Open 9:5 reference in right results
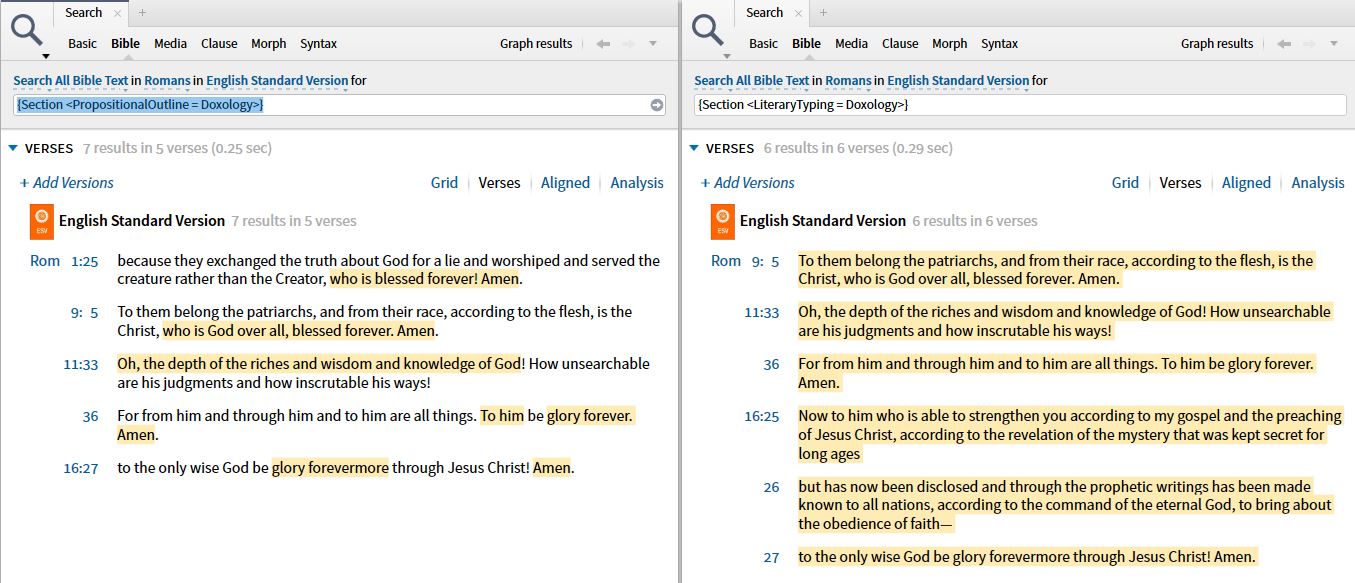 tap(765, 261)
